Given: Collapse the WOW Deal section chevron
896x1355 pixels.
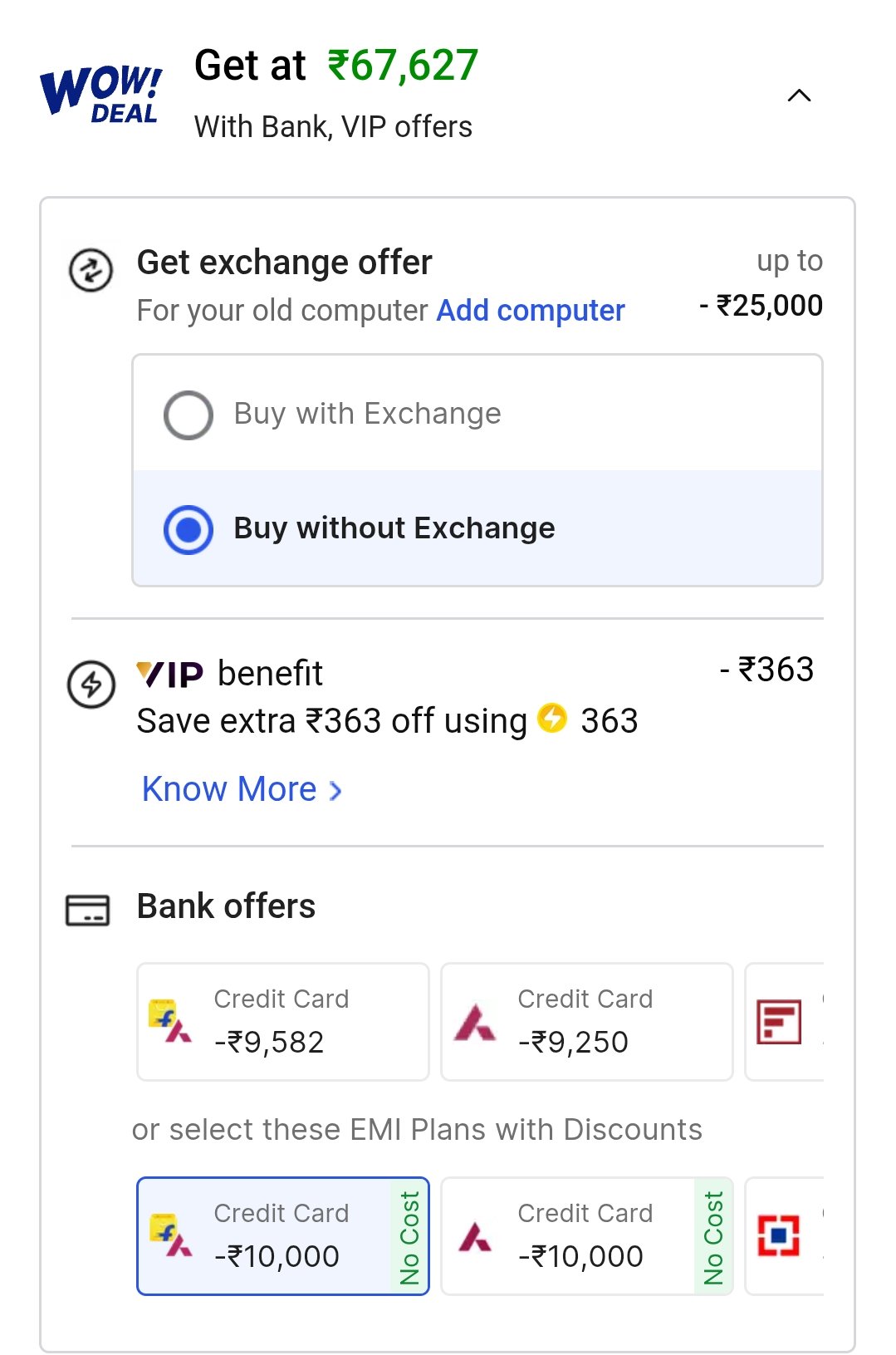Looking at the screenshot, I should [799, 96].
